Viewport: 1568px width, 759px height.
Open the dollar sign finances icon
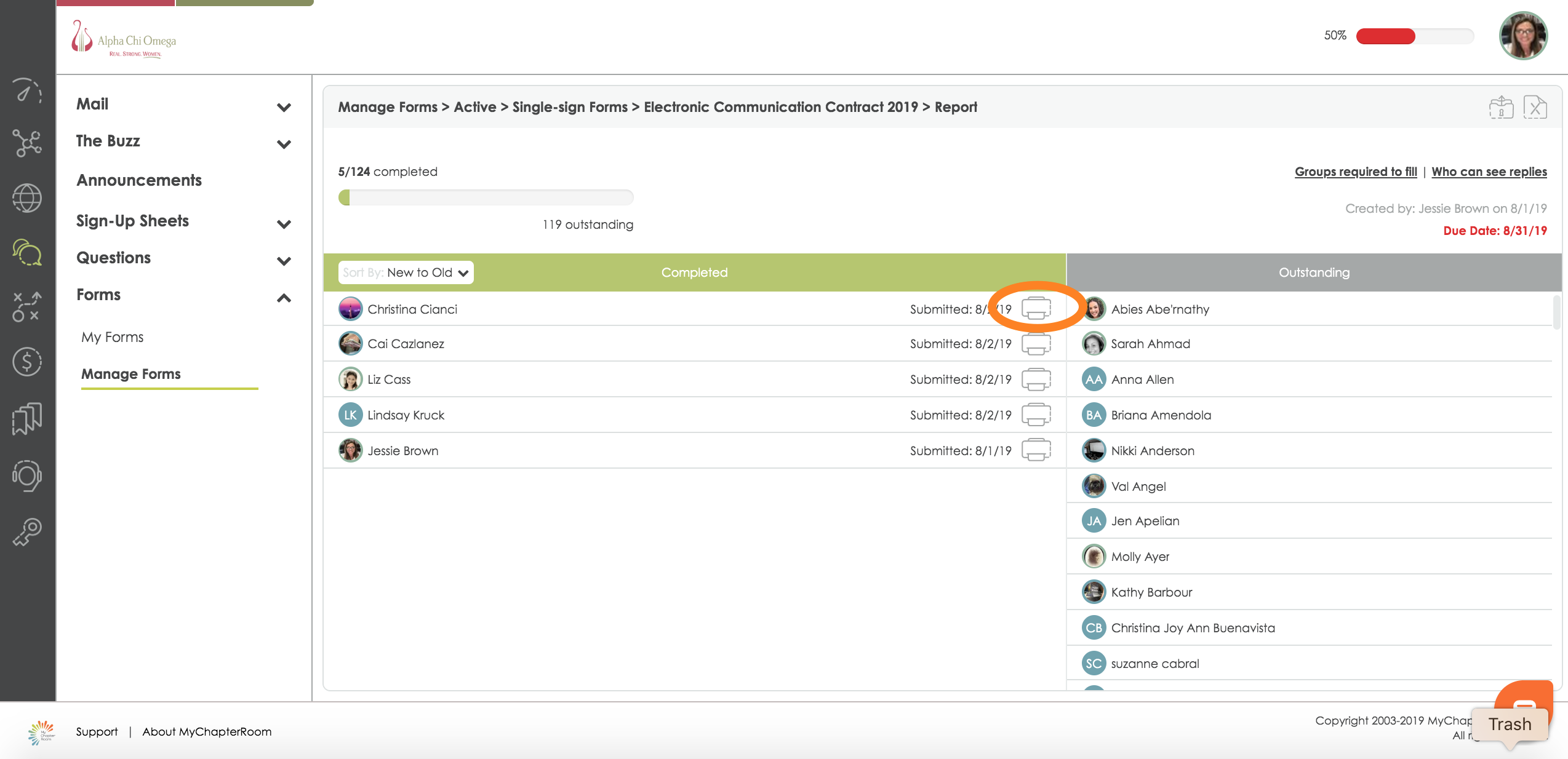[27, 361]
